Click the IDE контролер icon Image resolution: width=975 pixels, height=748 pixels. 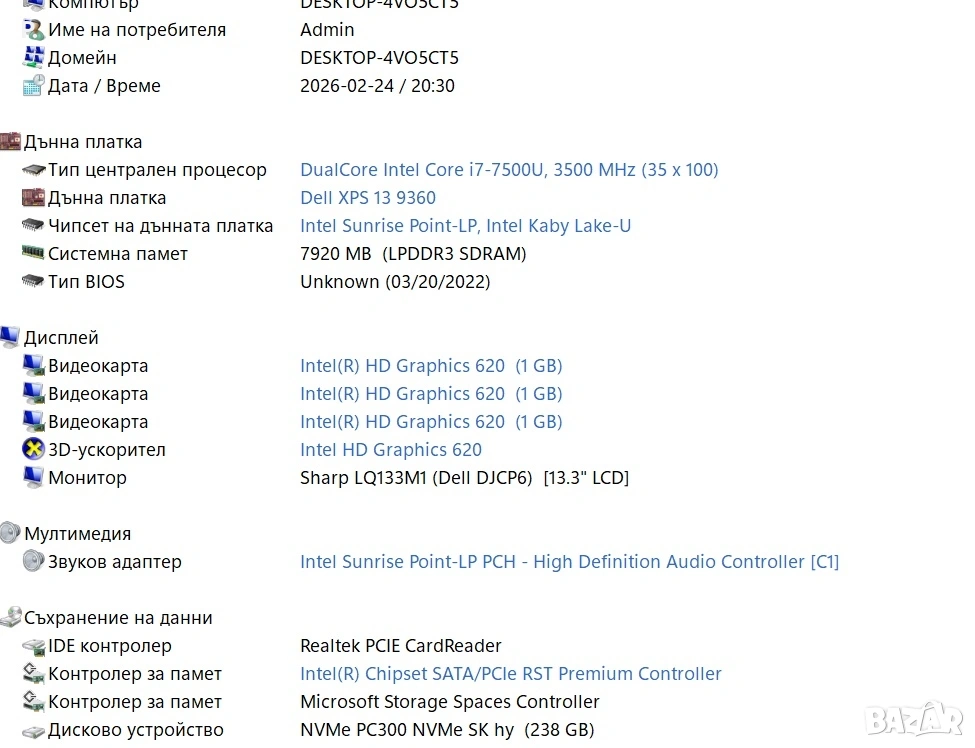tap(33, 646)
